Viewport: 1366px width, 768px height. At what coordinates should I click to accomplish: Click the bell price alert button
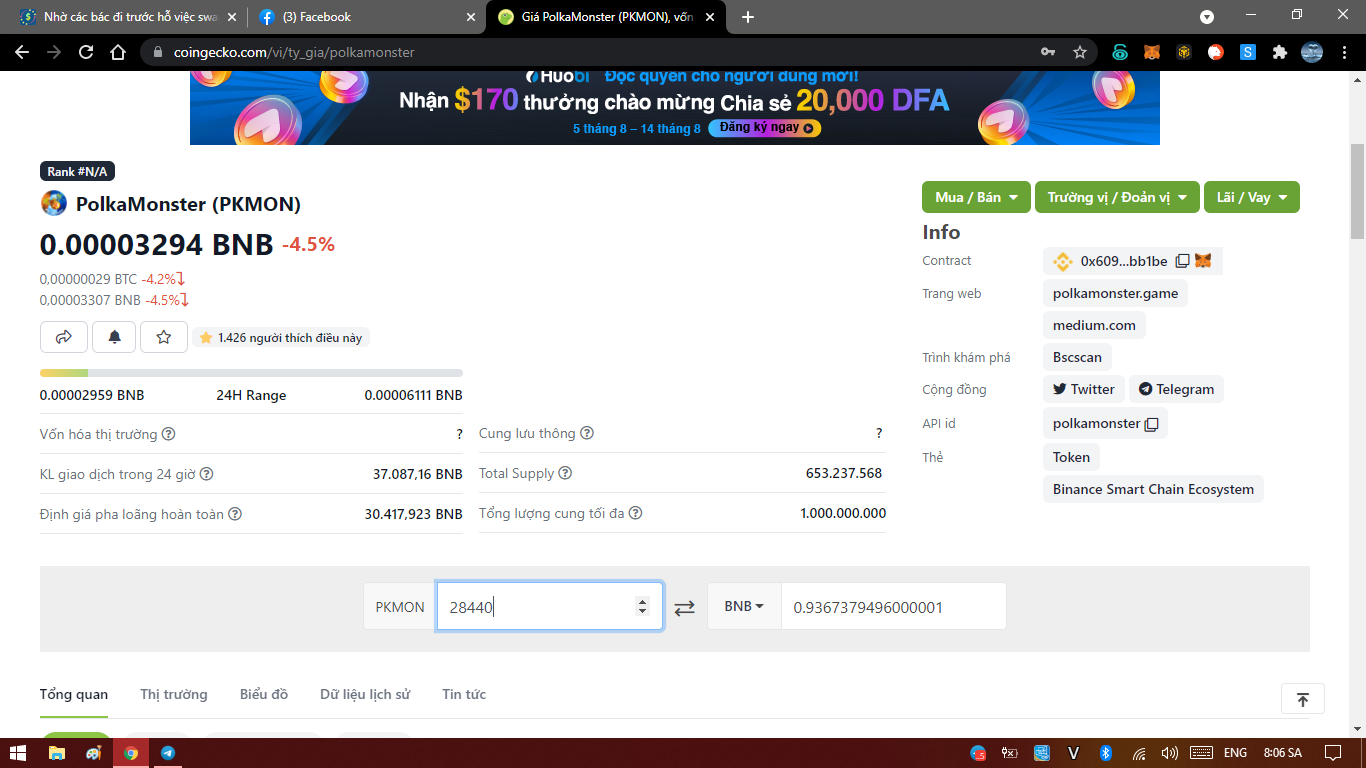coord(114,337)
